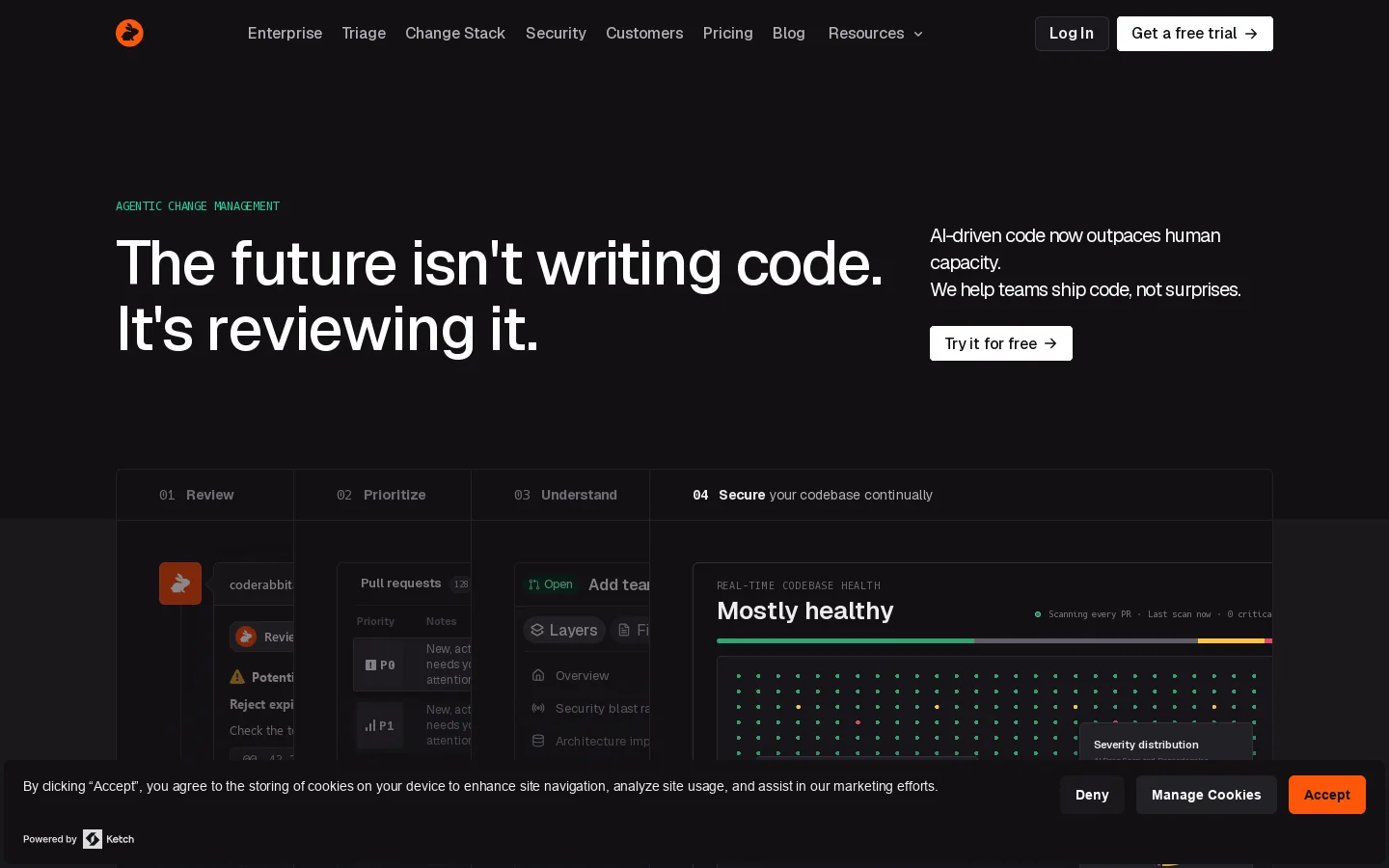
Task: Expand the Resources dropdown menu
Action: 875,33
